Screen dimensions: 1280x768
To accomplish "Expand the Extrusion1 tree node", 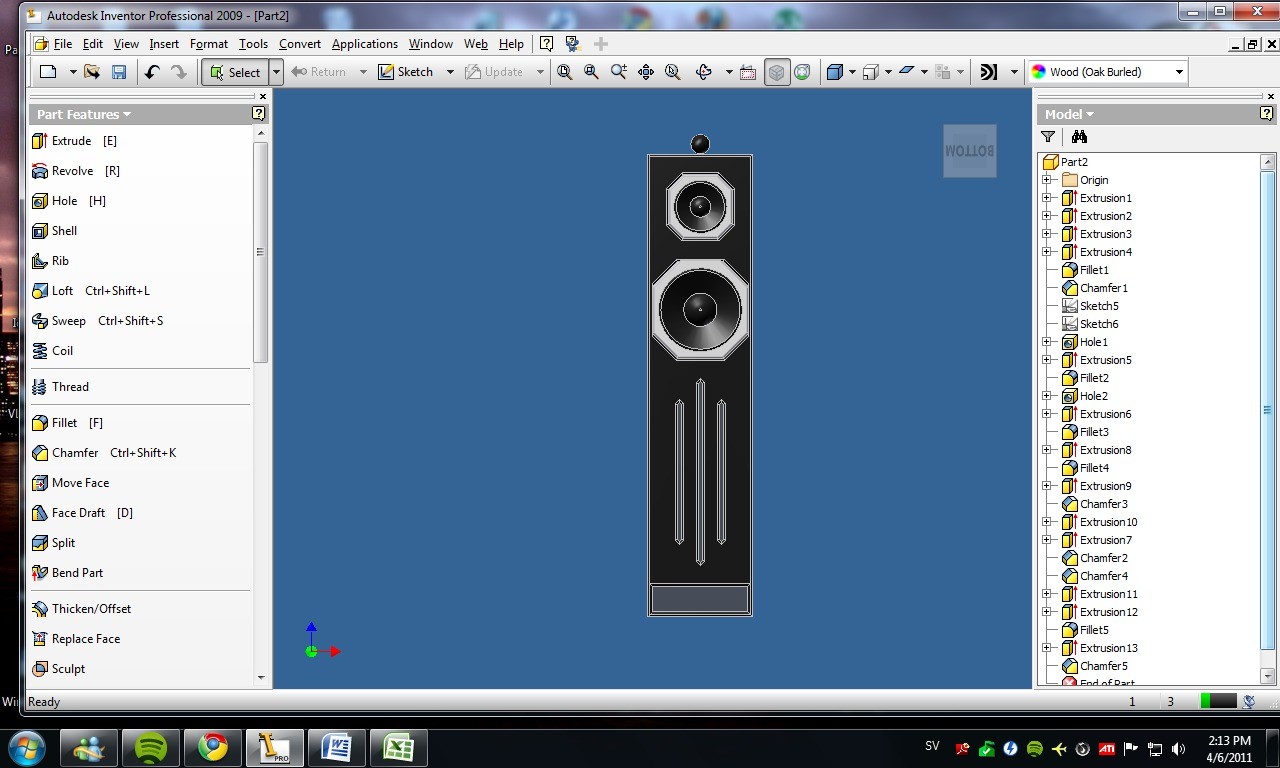I will pos(1047,198).
